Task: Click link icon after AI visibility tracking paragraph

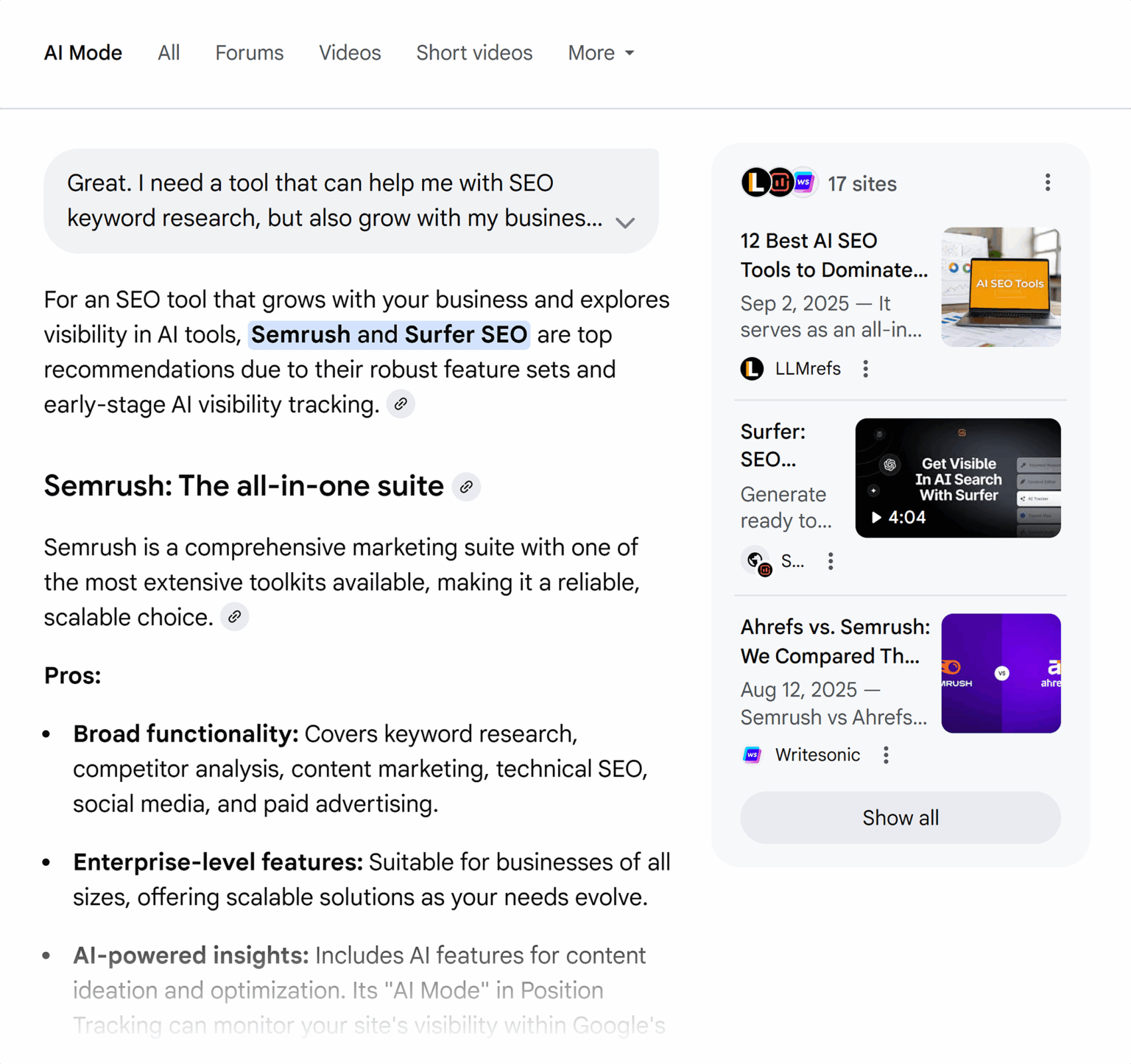Action: 401,404
